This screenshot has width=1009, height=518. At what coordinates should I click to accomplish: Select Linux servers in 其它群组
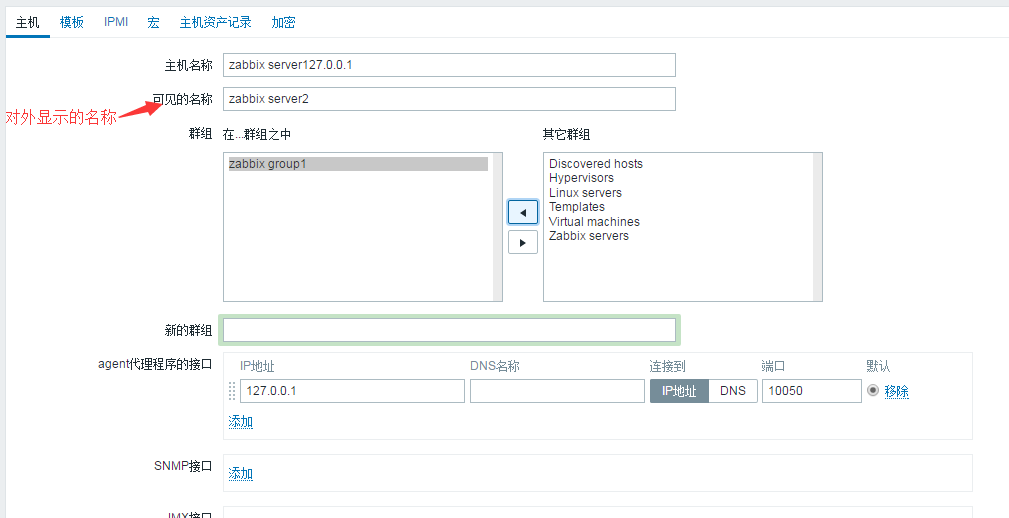tap(585, 193)
